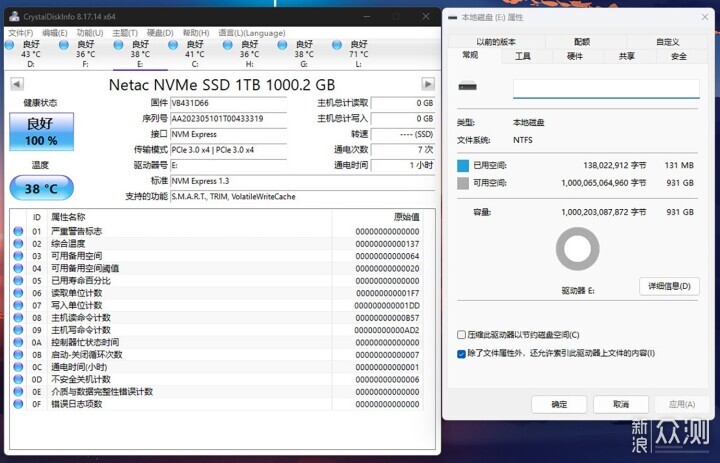720x463 pixels.
Task: Switch to the 安全 tab
Action: coord(679,56)
